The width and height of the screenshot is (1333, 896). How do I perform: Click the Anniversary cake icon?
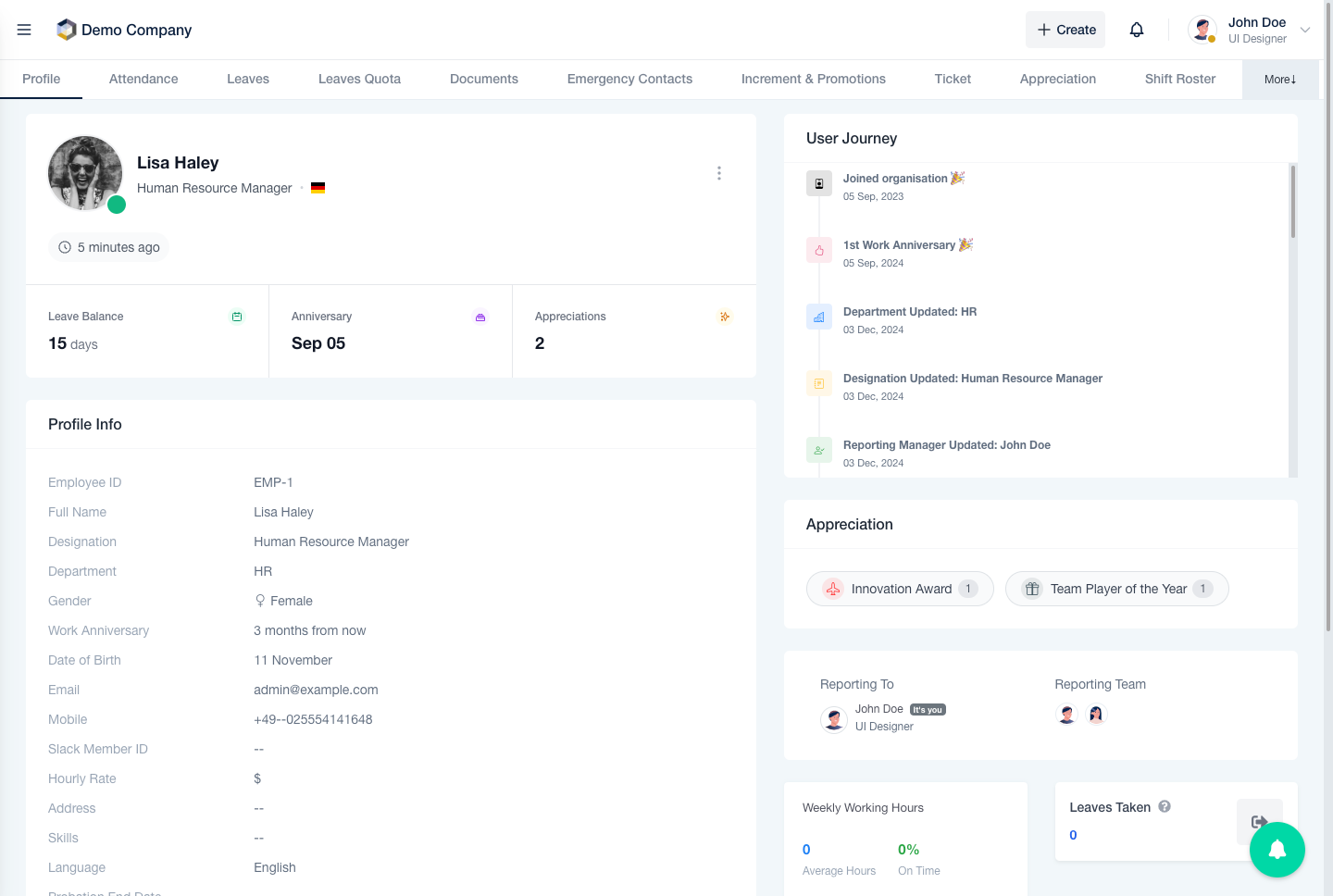point(480,317)
